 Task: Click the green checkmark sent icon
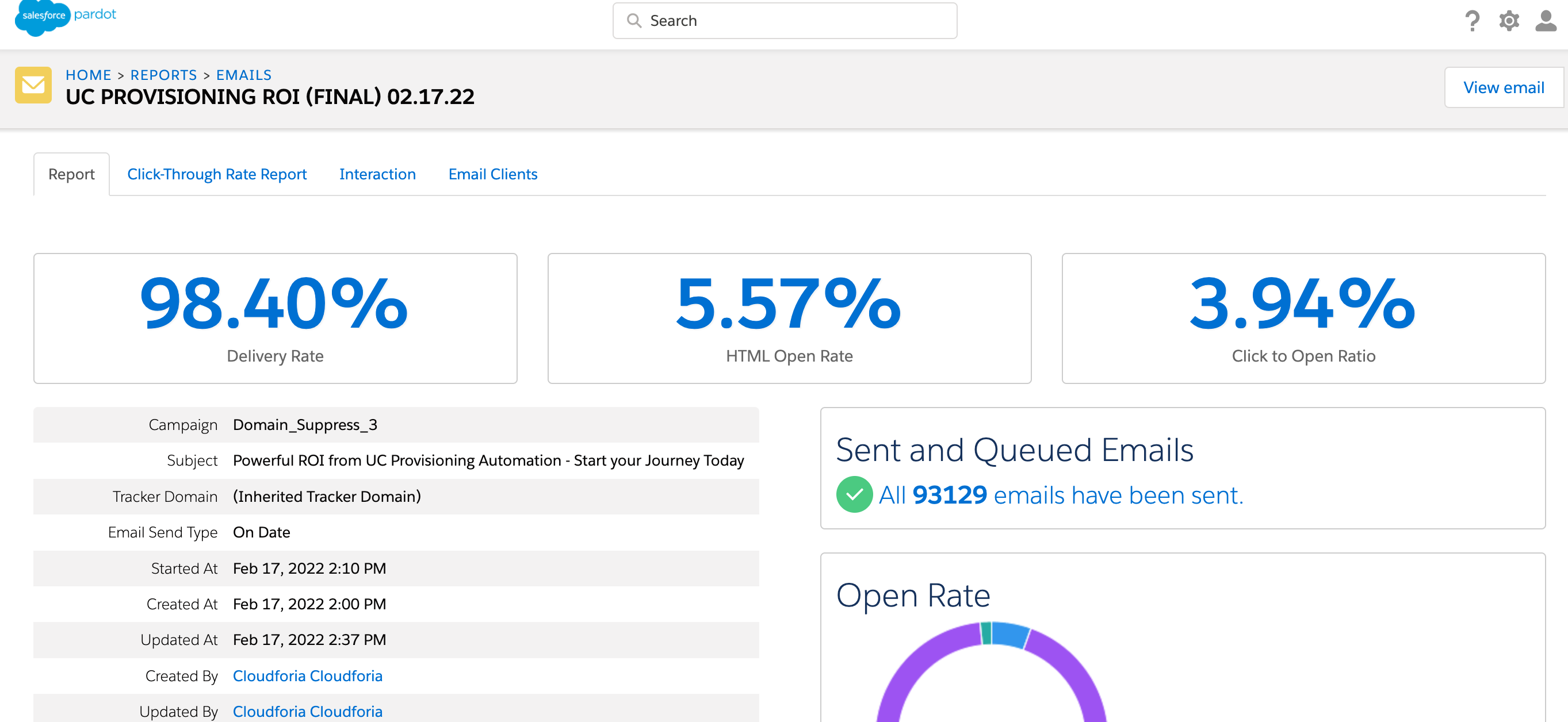854,494
